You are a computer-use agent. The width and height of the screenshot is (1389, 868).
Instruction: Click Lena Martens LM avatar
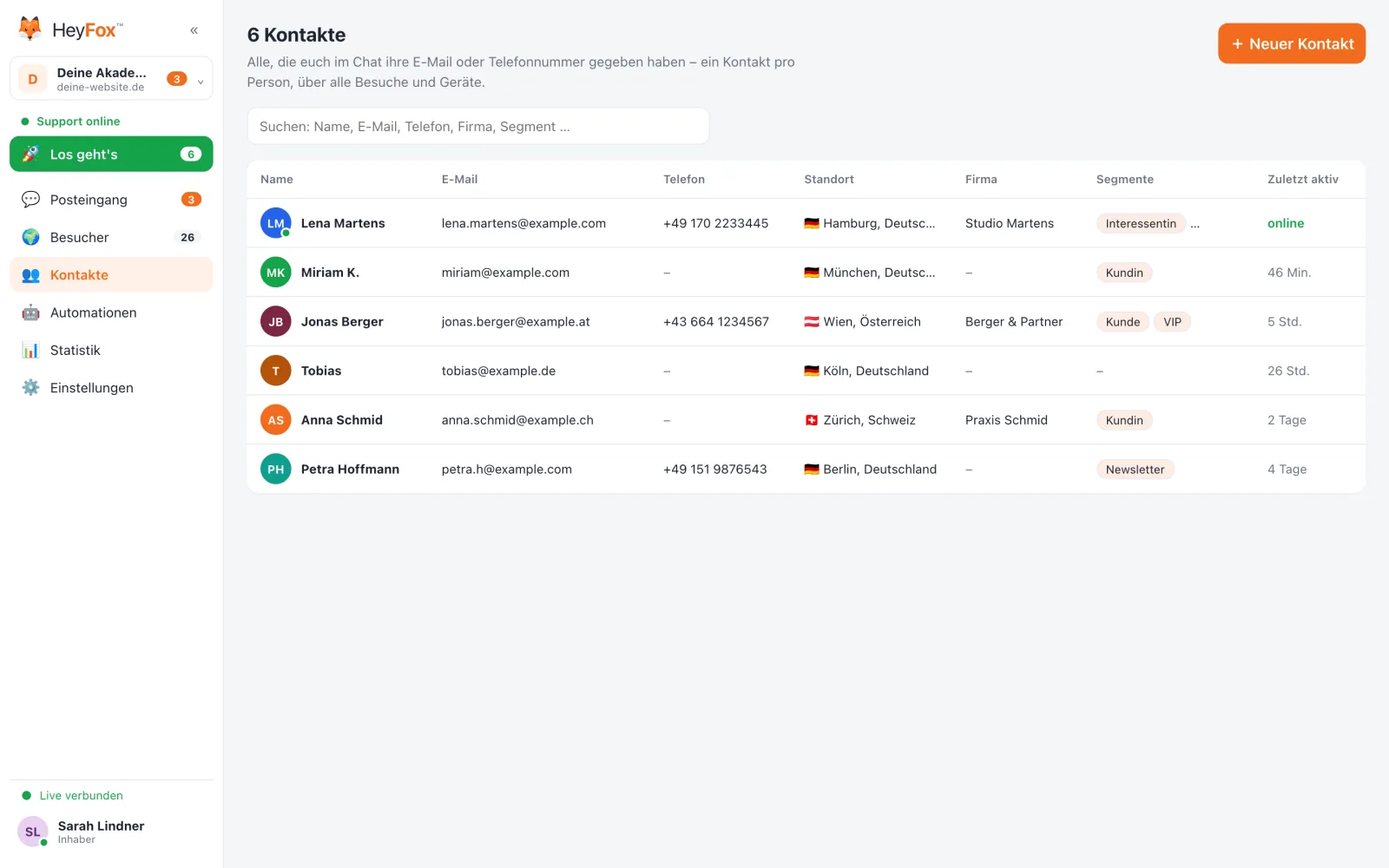point(275,223)
